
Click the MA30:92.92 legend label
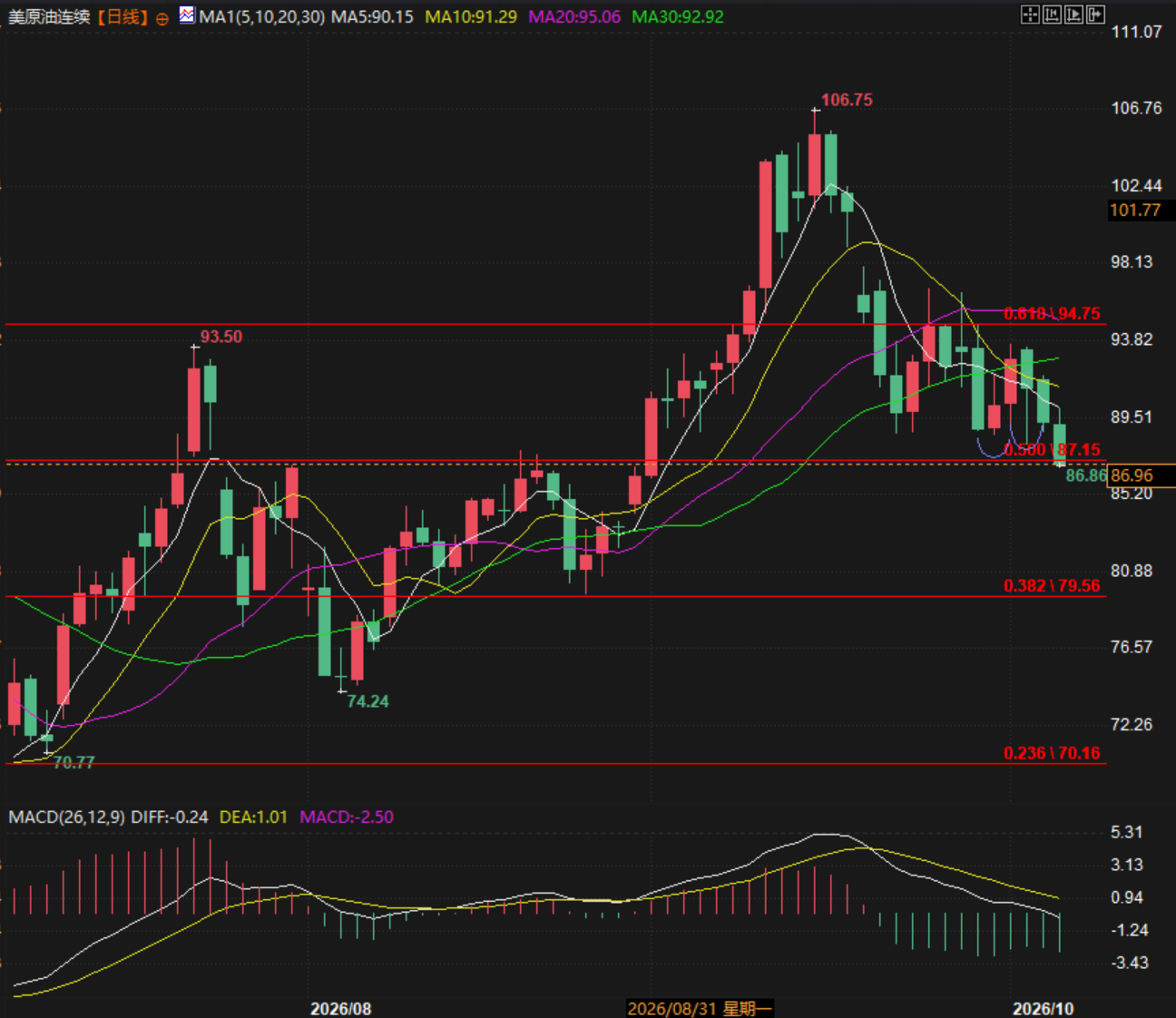pos(678,16)
